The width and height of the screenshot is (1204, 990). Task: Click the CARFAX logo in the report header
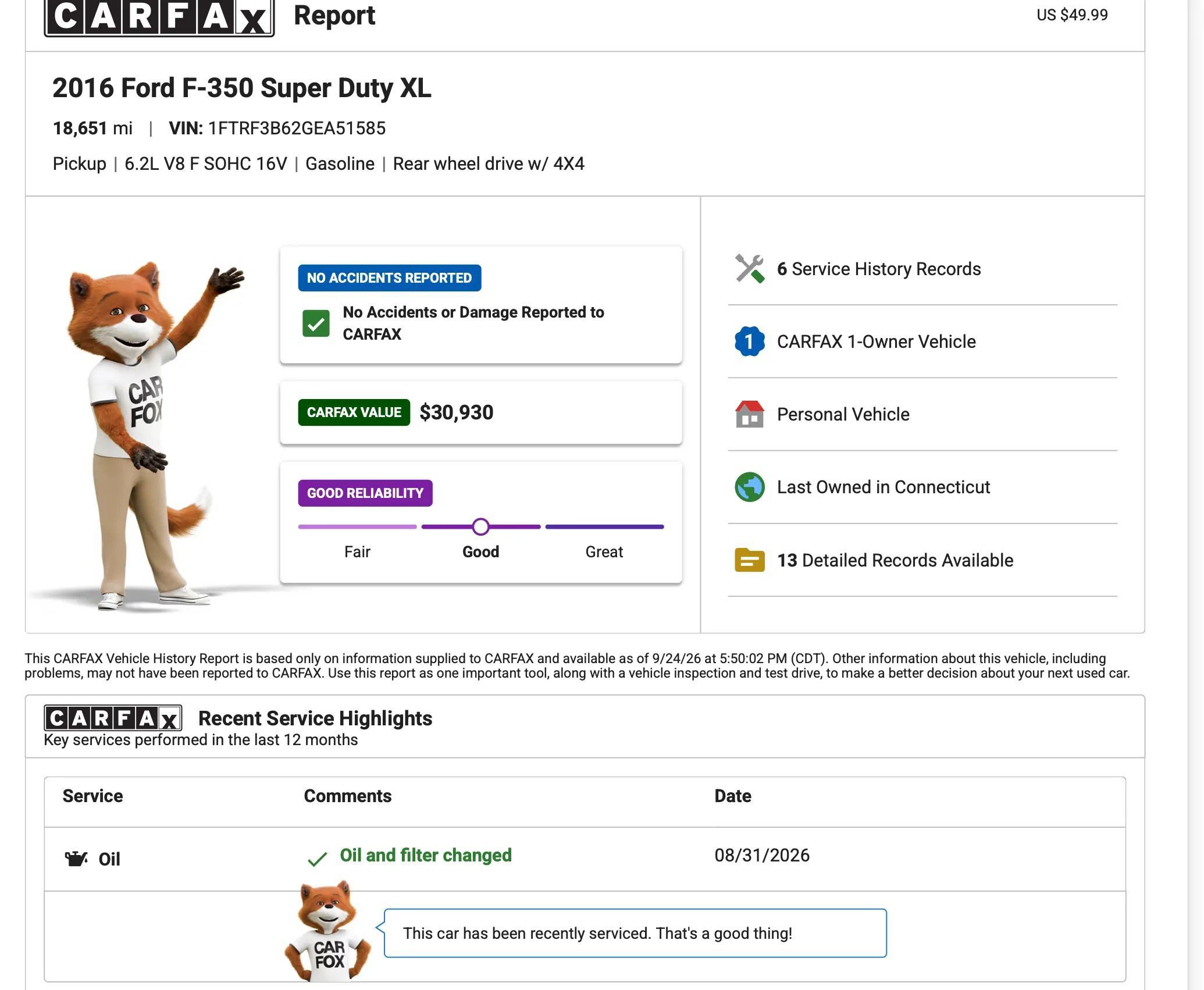(x=159, y=17)
